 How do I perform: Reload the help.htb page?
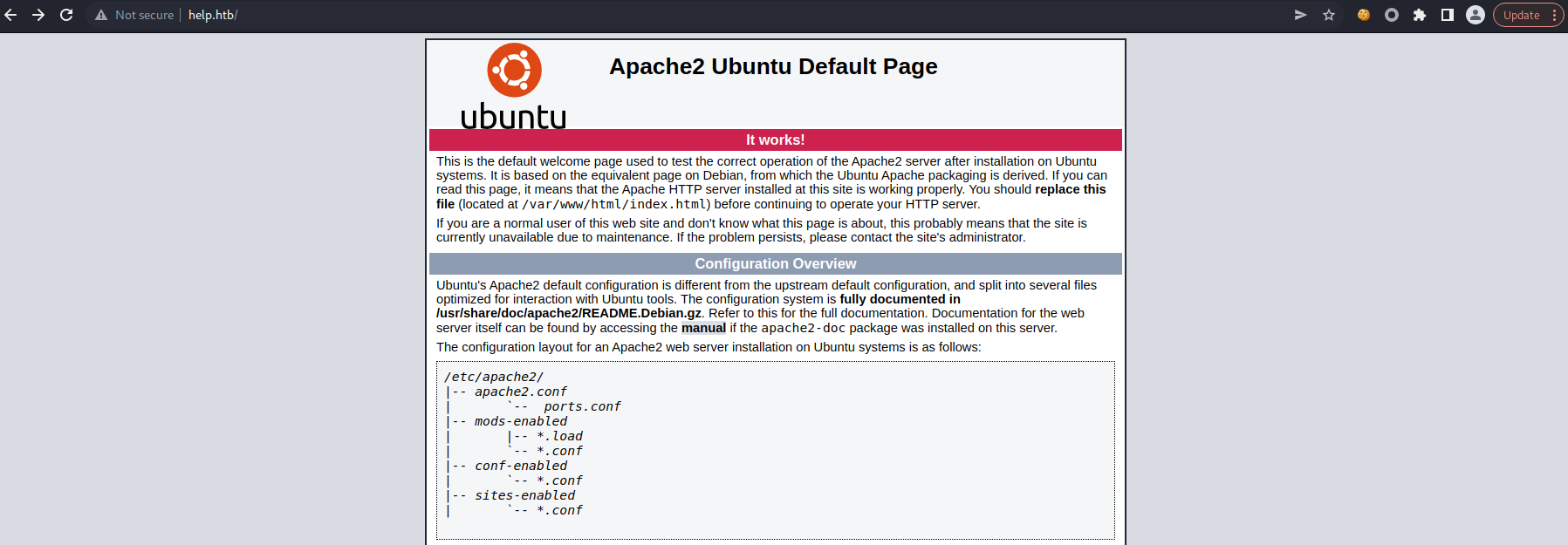66,15
